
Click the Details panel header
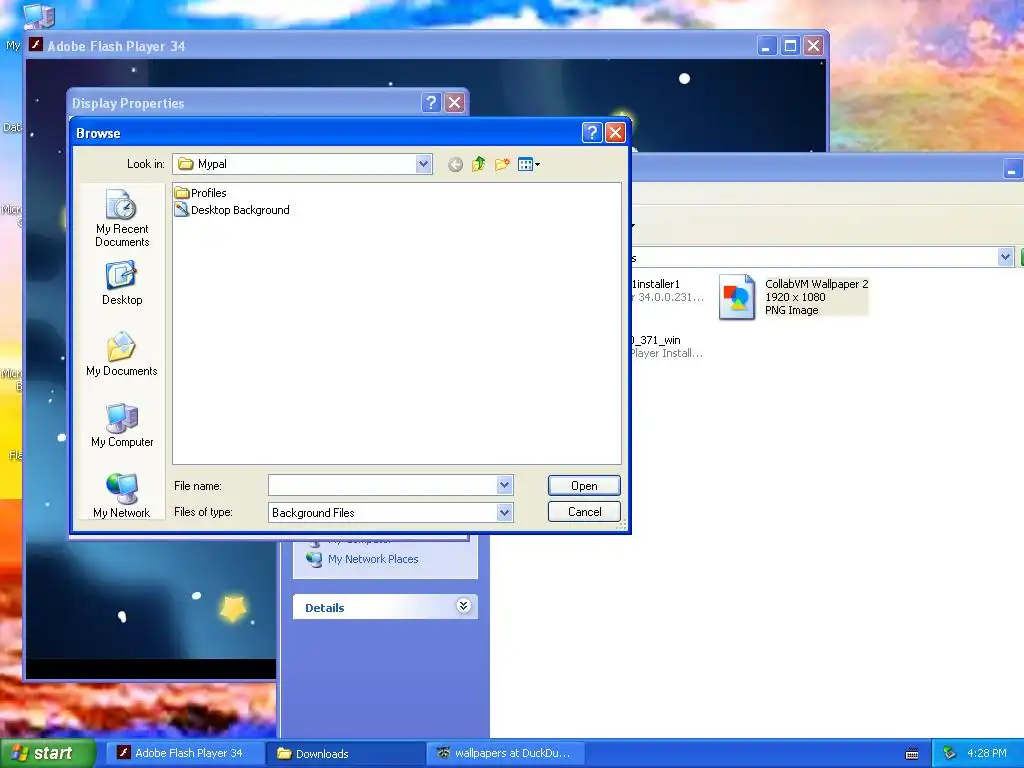tap(385, 607)
